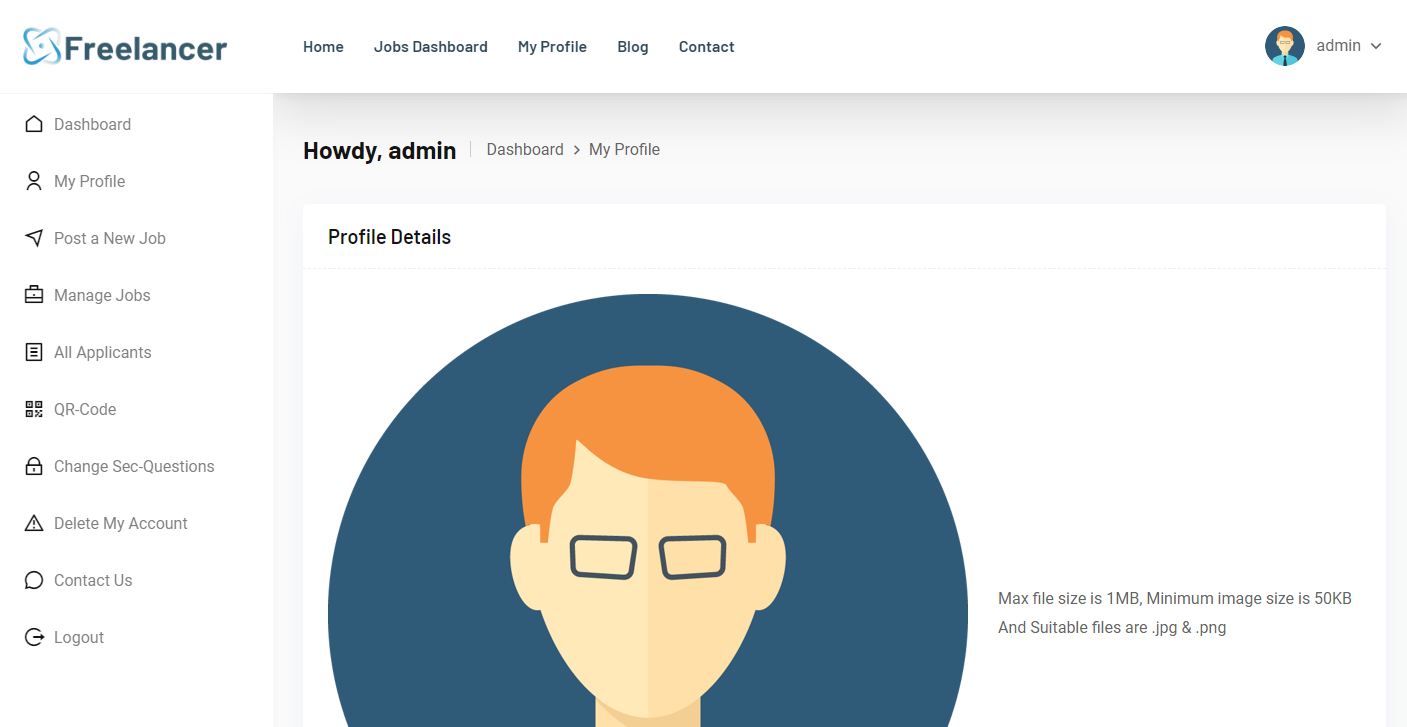Click the QR-Code icon in sidebar
Viewport: 1407px width, 727px height.
[x=34, y=409]
